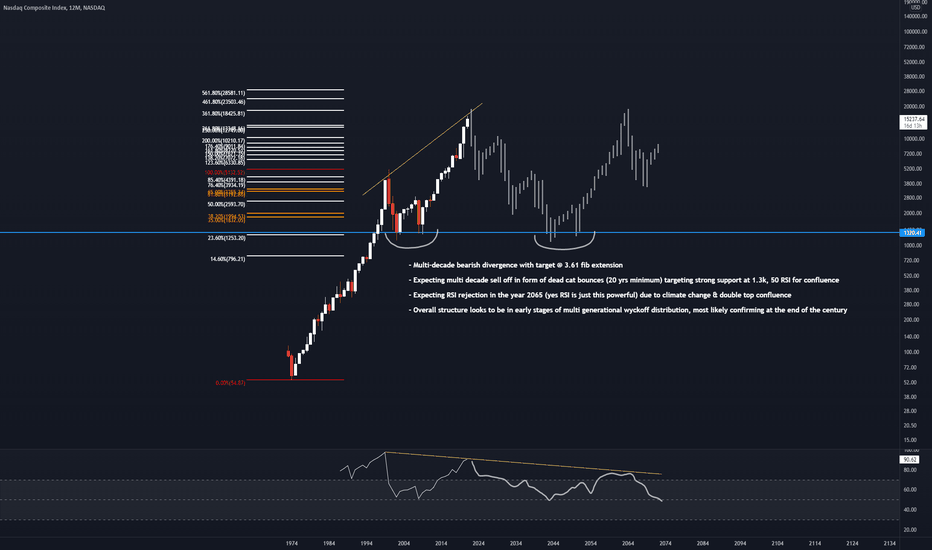Click the 20000.00 price axis label

pyautogui.click(x=915, y=107)
